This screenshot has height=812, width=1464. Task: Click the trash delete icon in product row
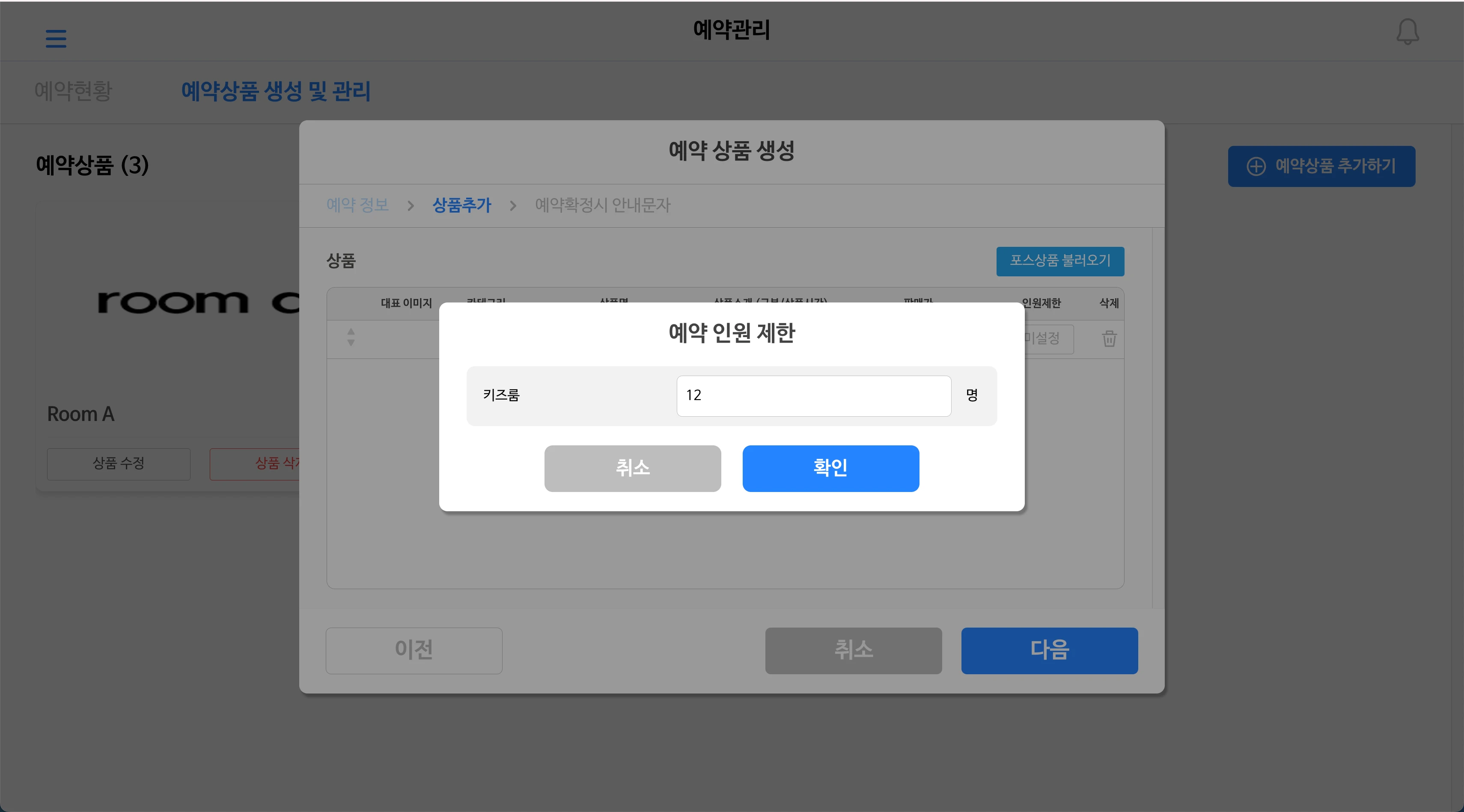[1109, 339]
